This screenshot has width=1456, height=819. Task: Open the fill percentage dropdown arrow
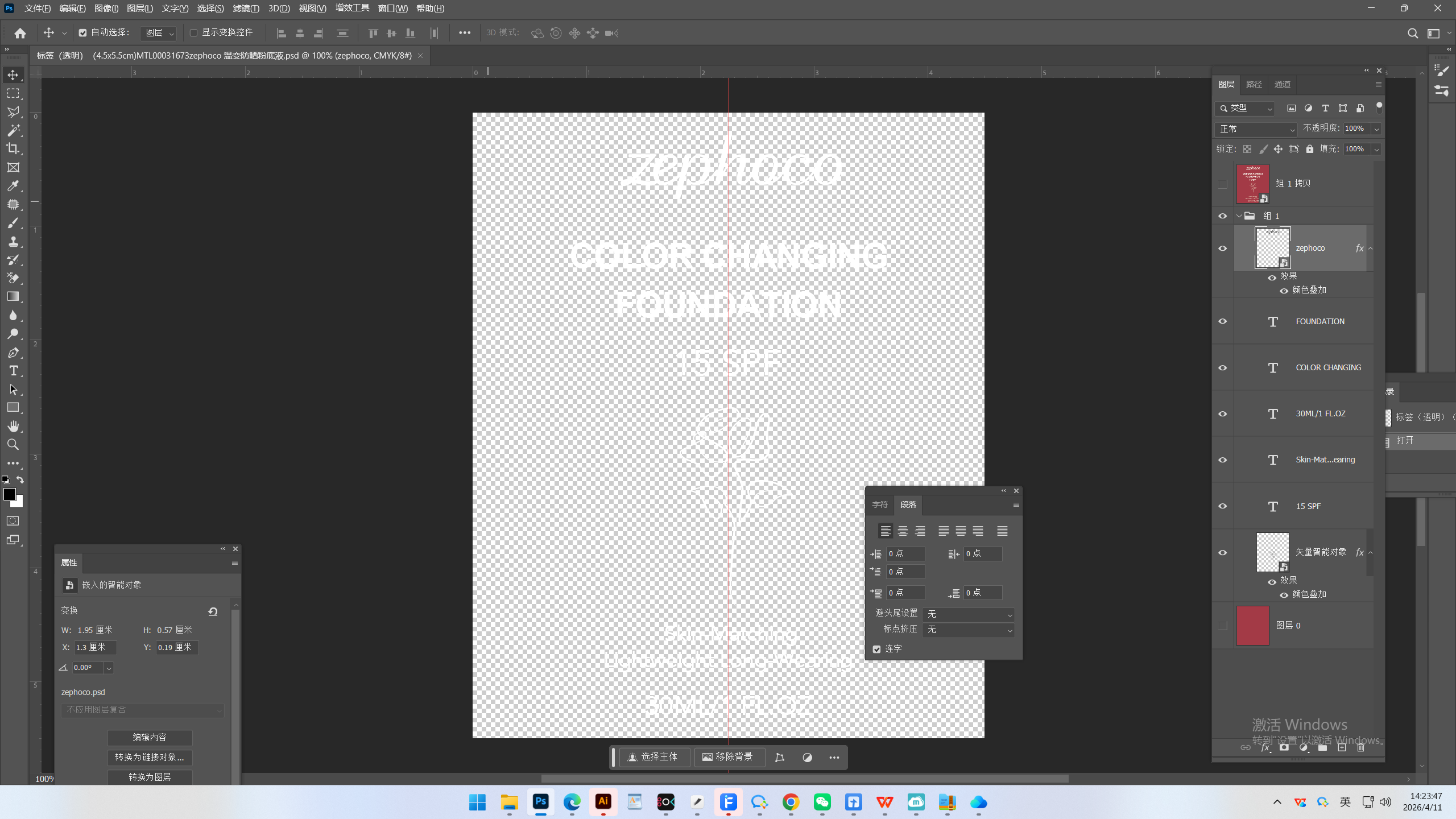click(1376, 150)
